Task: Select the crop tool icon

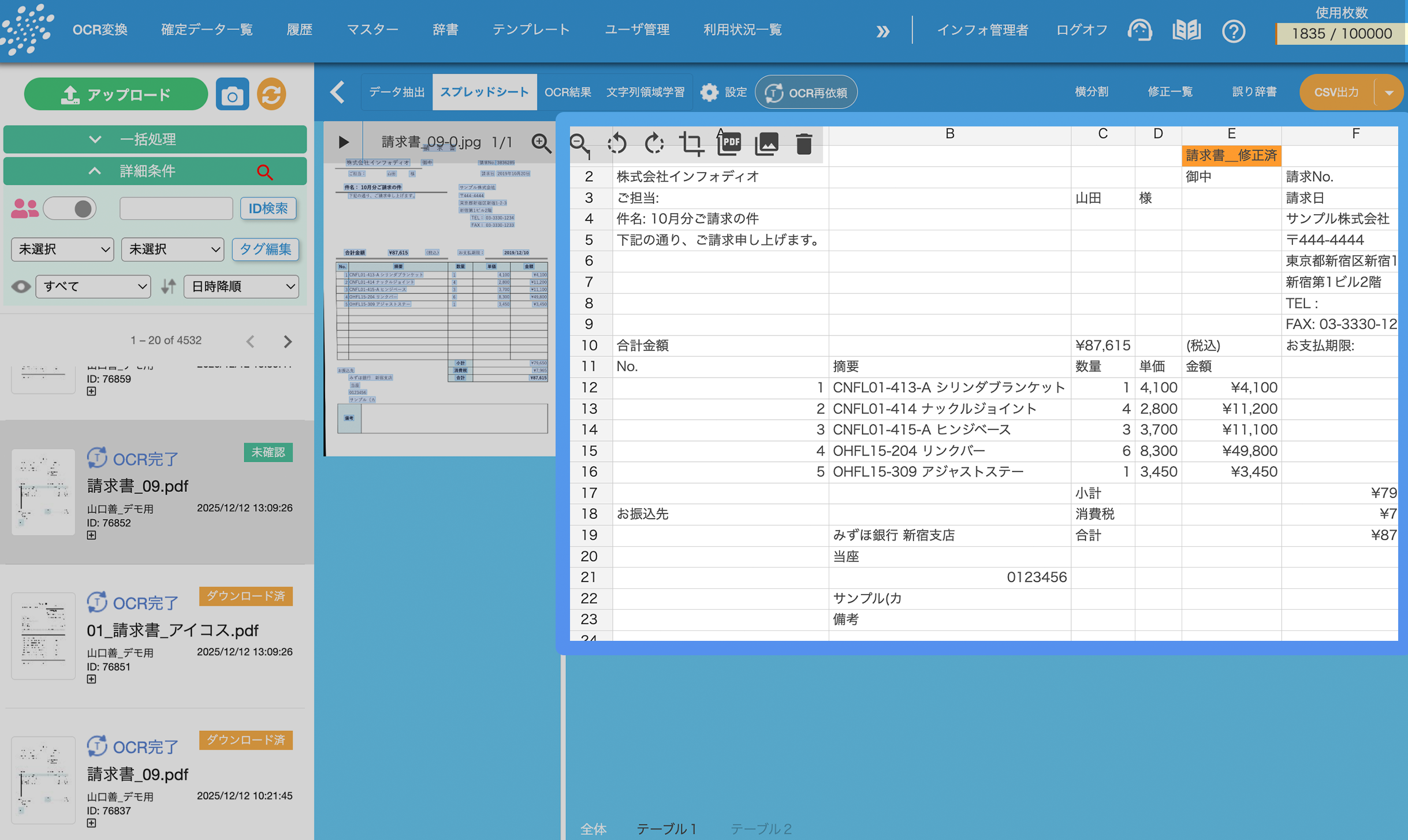Action: click(691, 143)
